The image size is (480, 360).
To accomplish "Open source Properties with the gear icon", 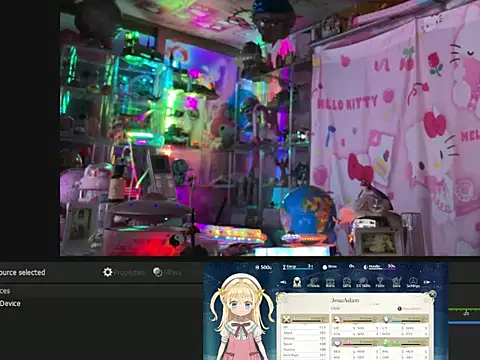I will pos(124,272).
